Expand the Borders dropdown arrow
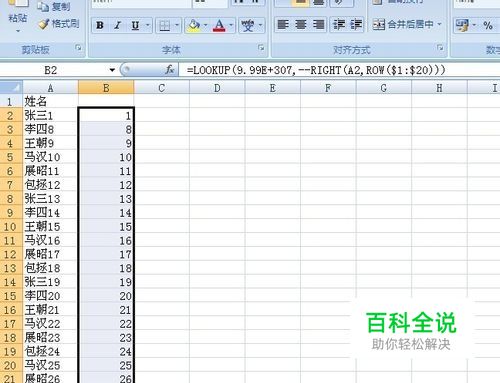 click(x=177, y=25)
